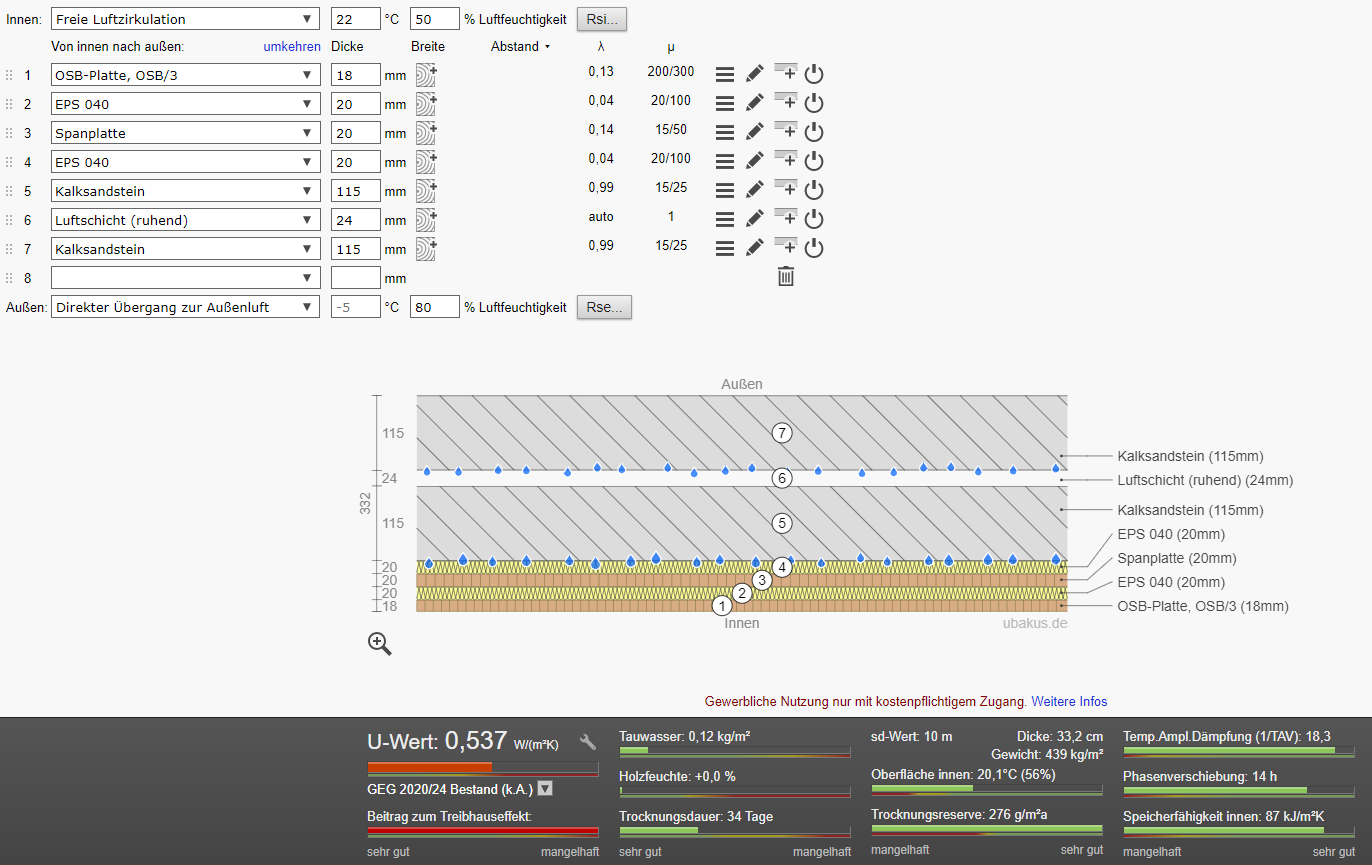Open the Abstand column dropdown
Viewport: 1372px width, 865px height.
(520, 46)
